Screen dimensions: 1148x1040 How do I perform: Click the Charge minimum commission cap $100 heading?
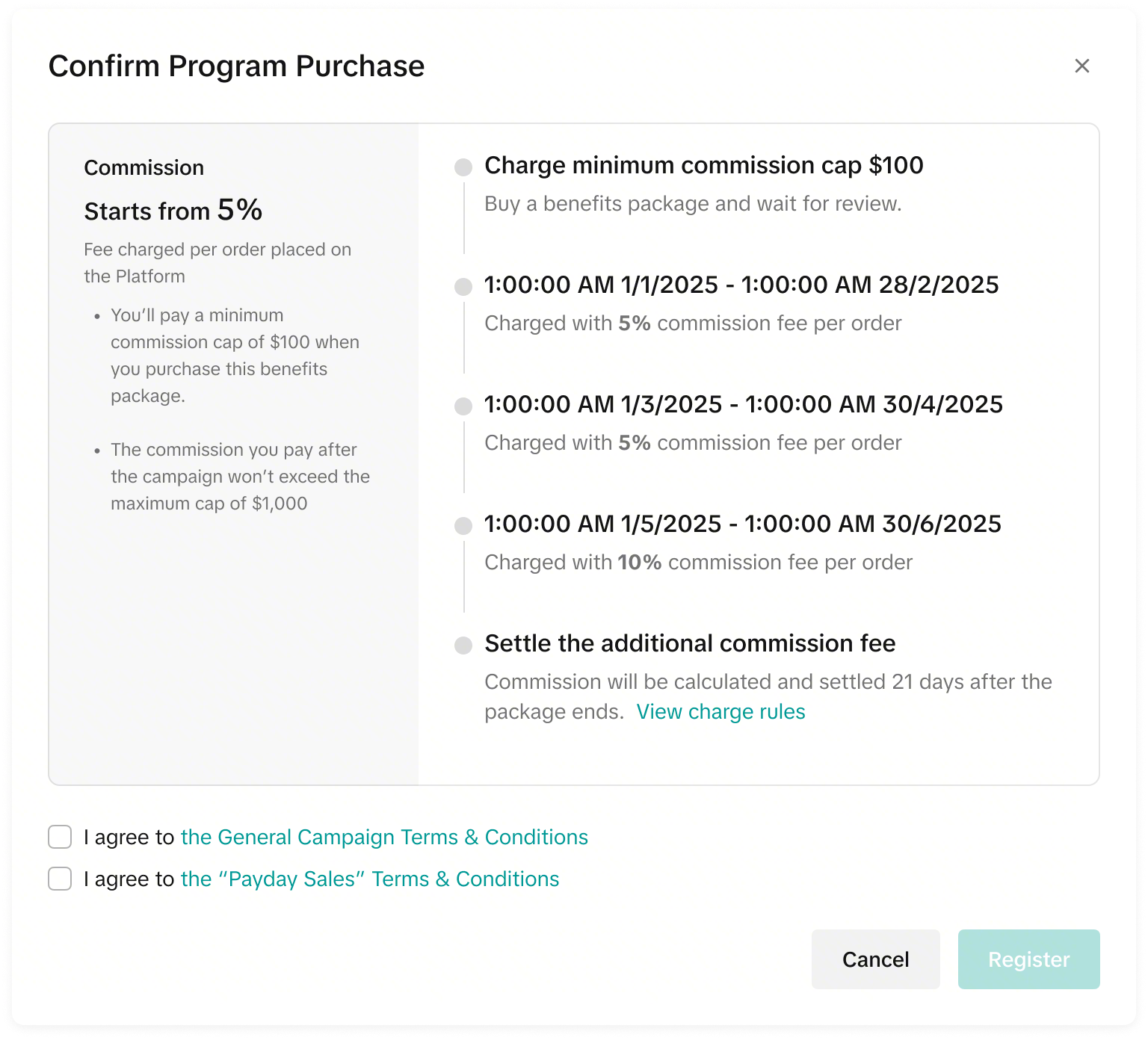click(703, 165)
